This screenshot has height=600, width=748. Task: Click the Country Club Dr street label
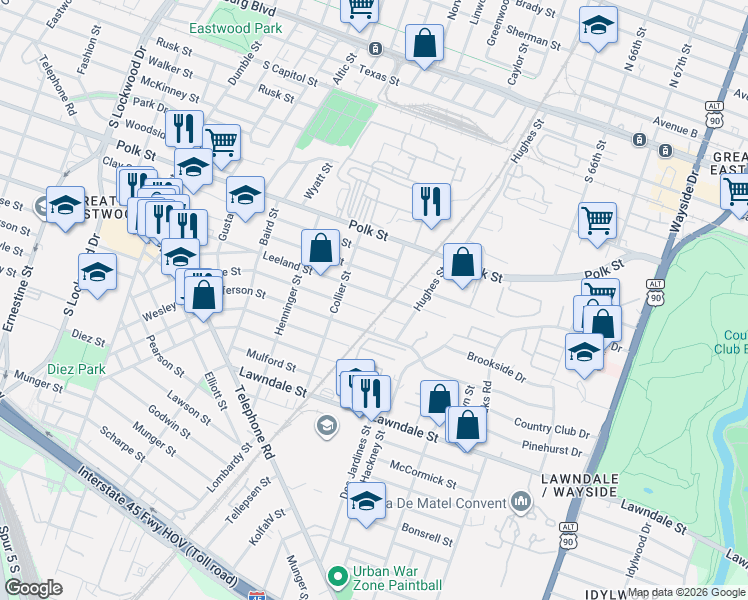click(552, 428)
